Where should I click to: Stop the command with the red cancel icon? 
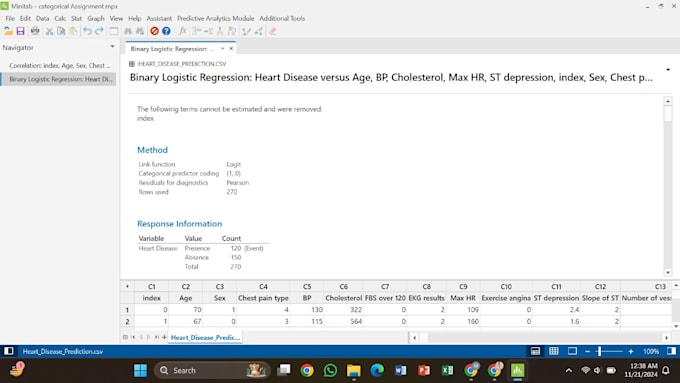(x=154, y=31)
